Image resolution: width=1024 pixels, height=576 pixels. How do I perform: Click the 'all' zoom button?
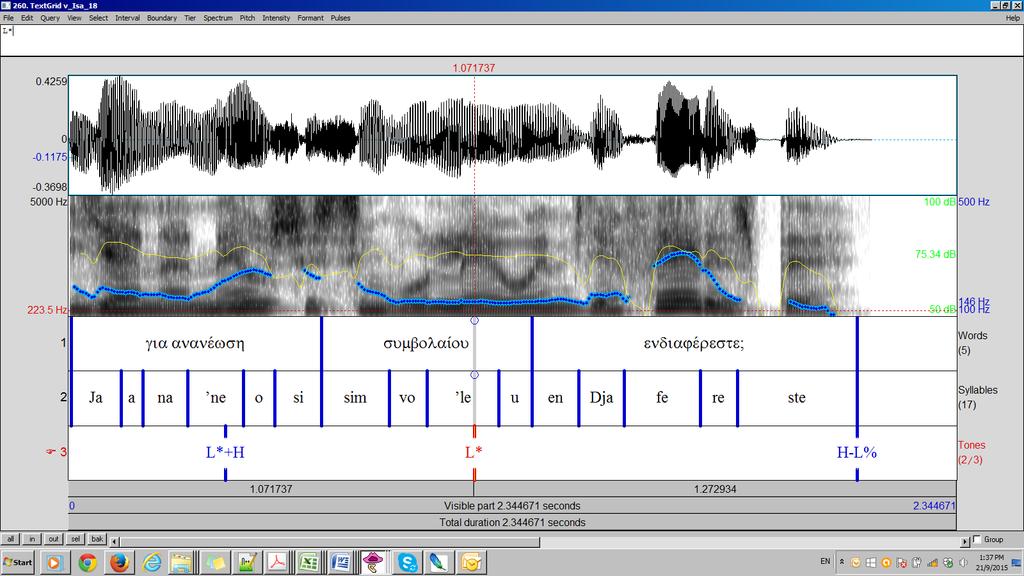(10, 539)
